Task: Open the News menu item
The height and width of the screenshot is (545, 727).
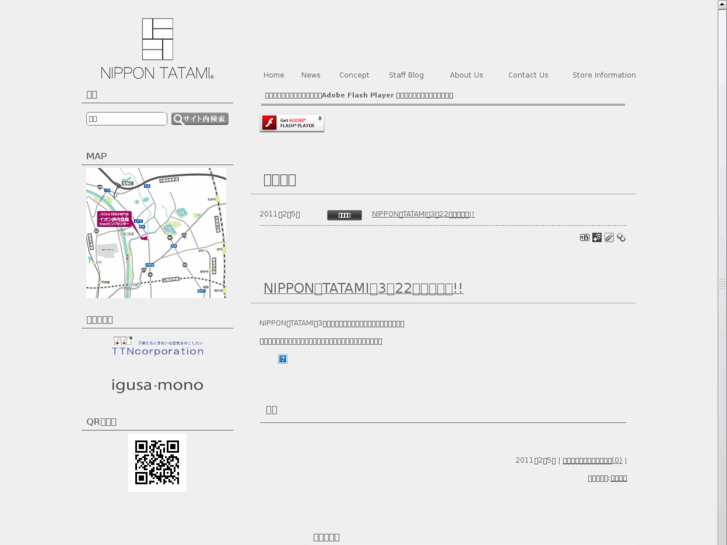Action: point(311,75)
